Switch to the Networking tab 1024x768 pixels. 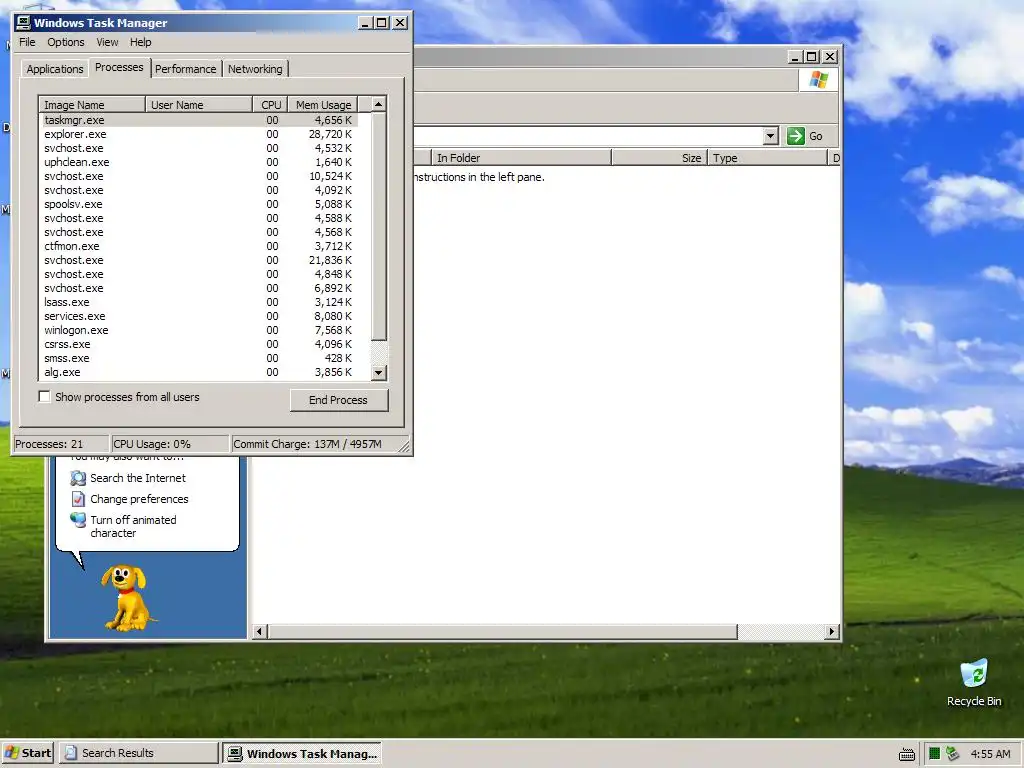(x=255, y=69)
